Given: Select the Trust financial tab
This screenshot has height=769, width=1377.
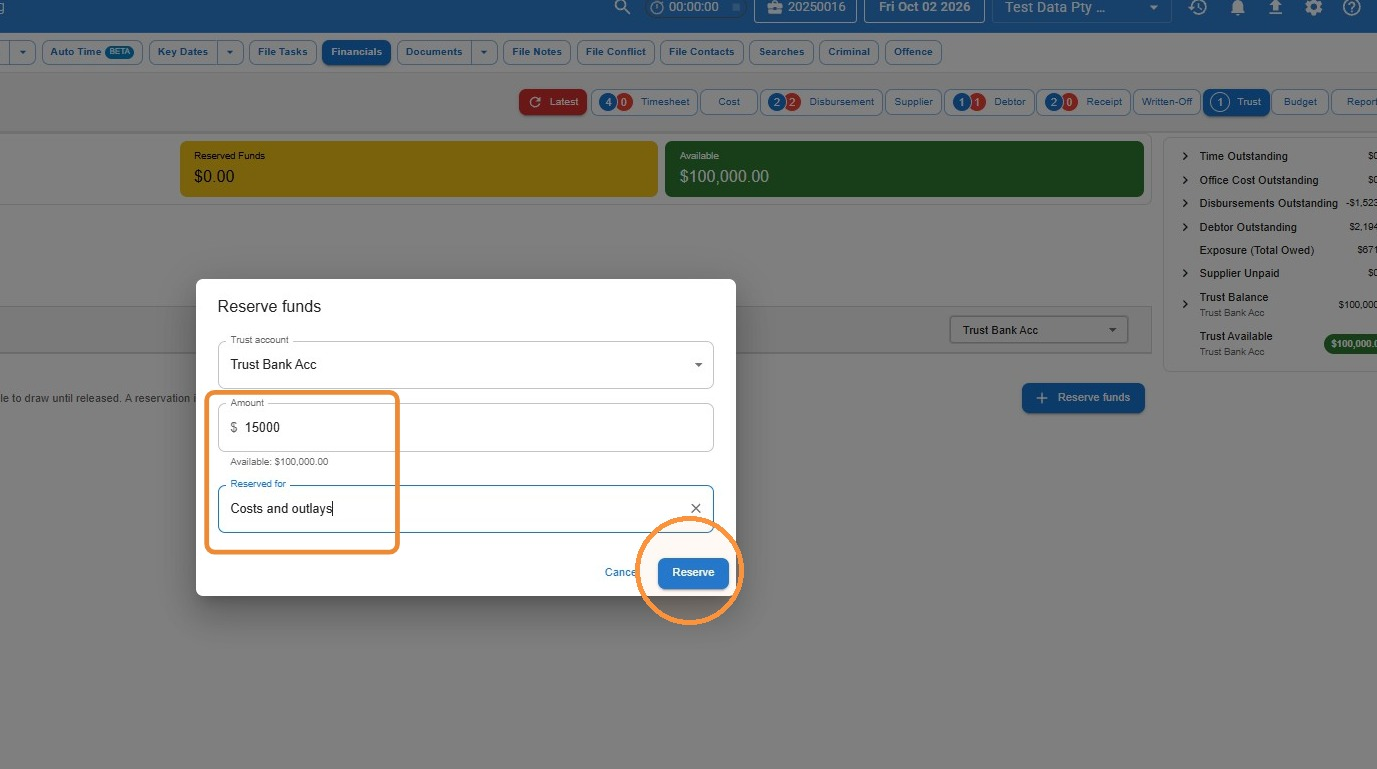Looking at the screenshot, I should point(1237,102).
